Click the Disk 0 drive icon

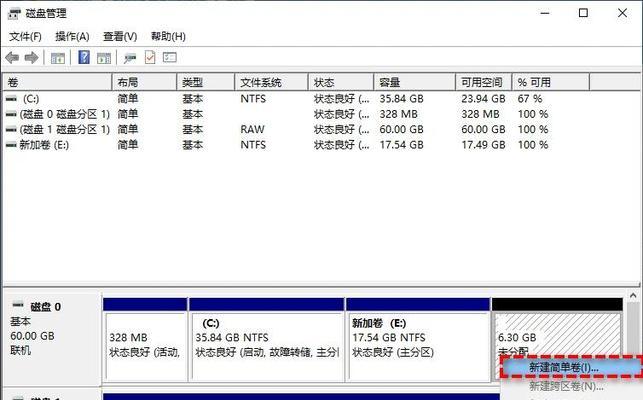[x=18, y=305]
